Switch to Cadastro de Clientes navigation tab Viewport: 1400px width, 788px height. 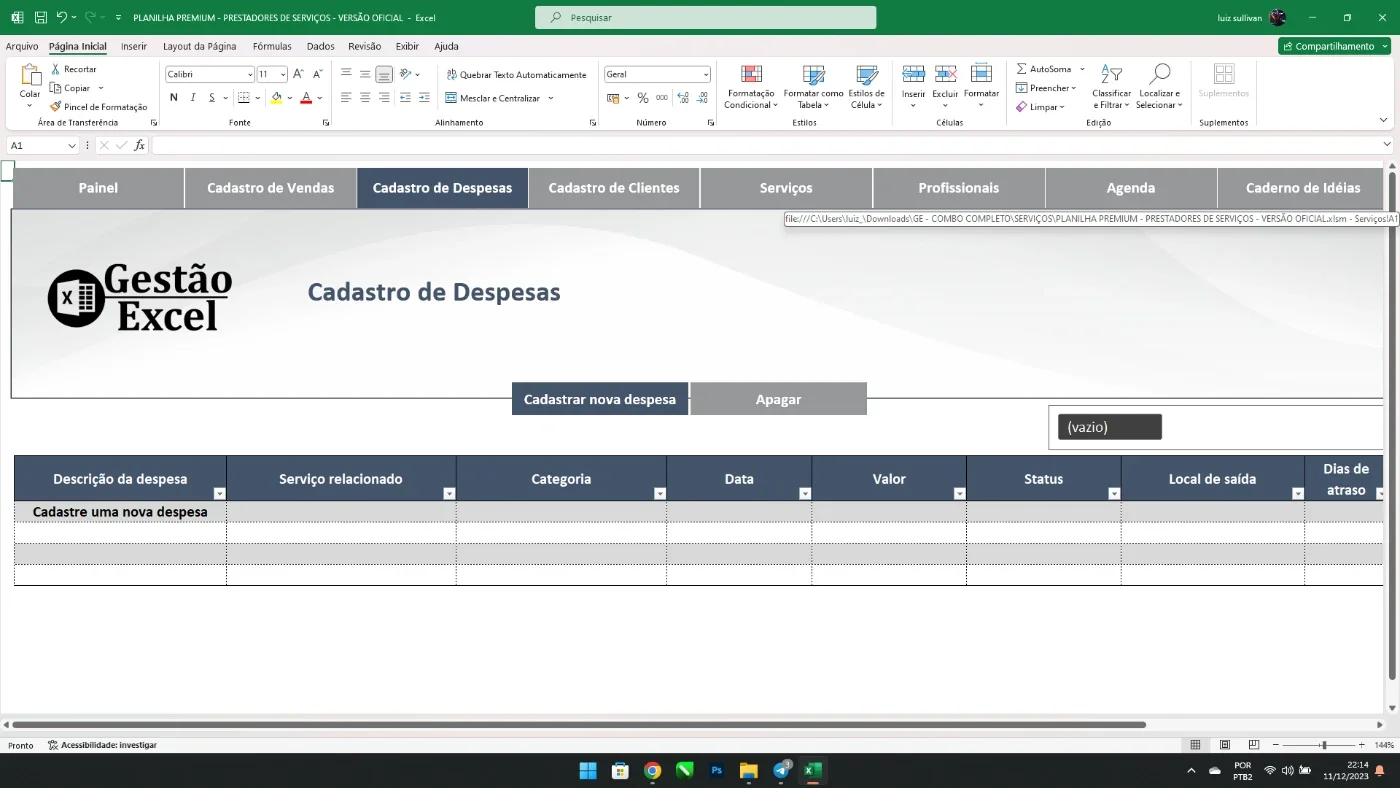pos(614,188)
